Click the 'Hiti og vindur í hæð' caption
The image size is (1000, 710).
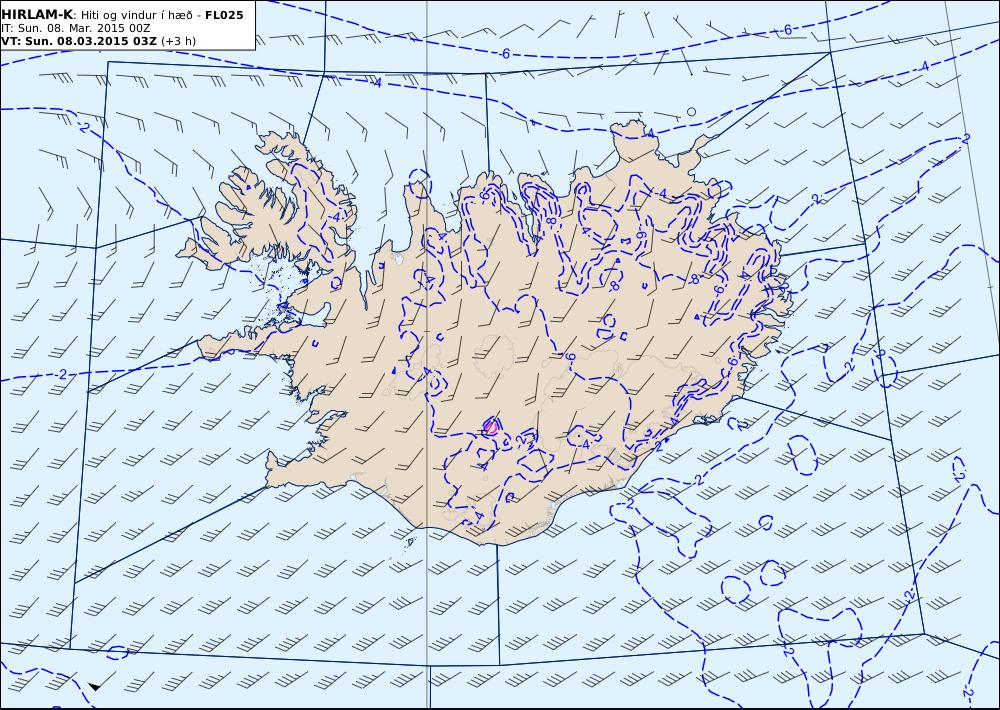click(x=136, y=15)
